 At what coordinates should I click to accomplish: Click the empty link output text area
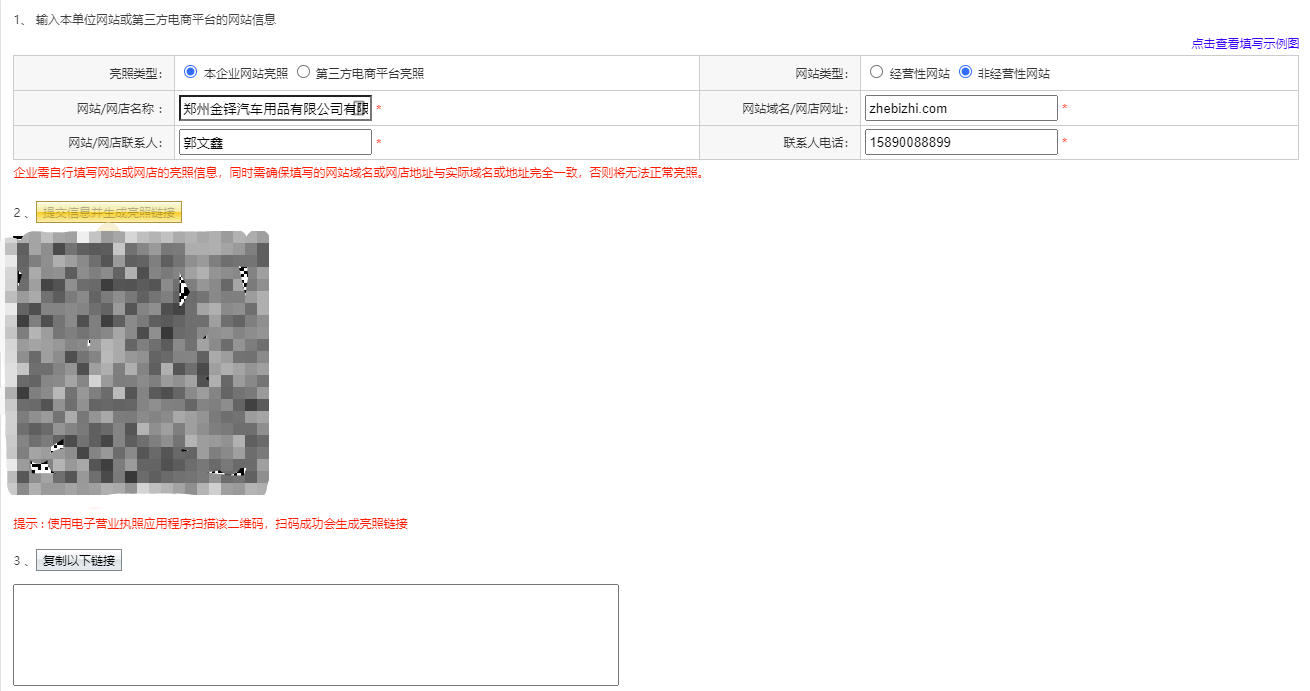316,634
